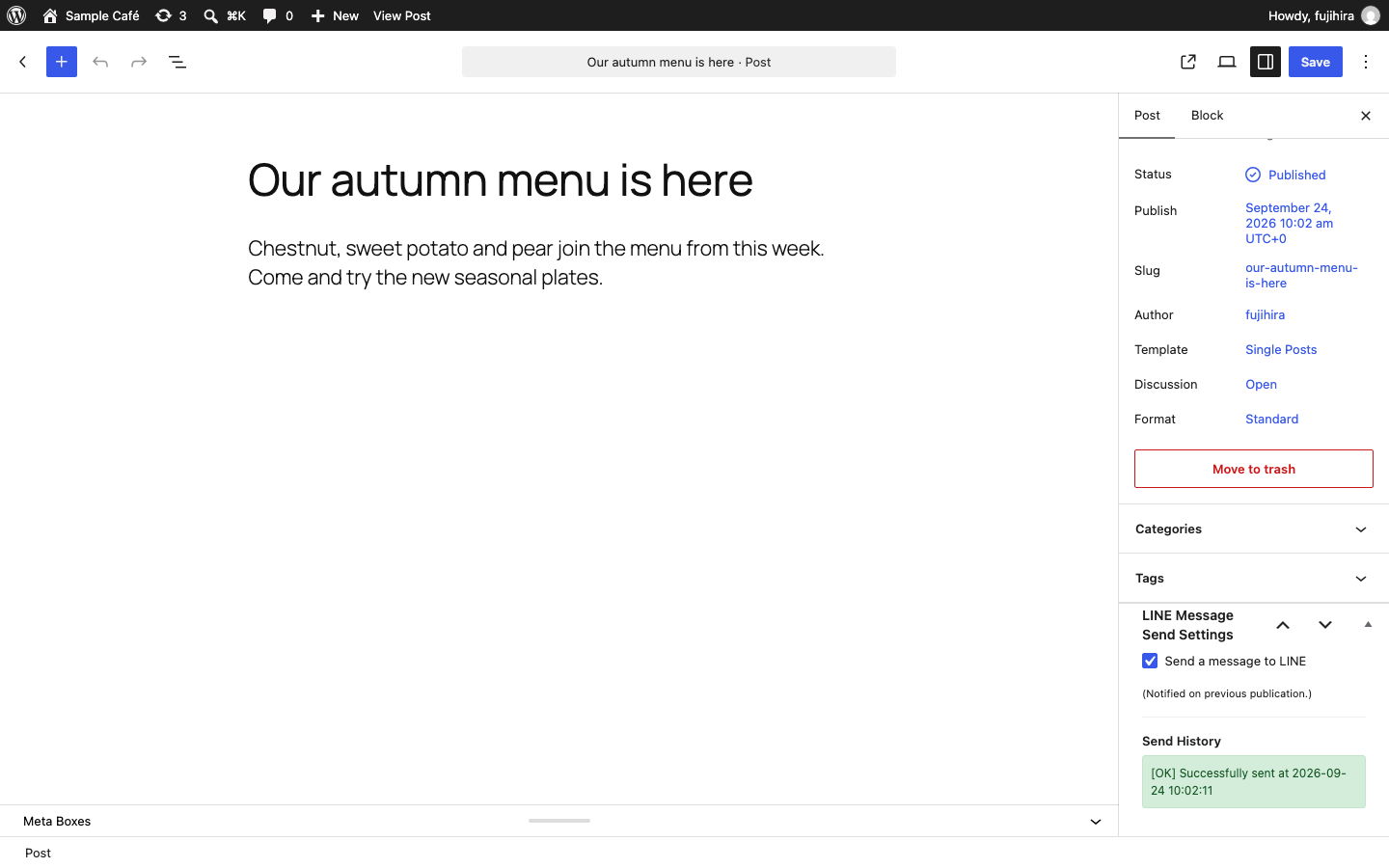The height and width of the screenshot is (868, 1389).
Task: Open the Howdy, fujihira user menu
Action: click(1323, 15)
